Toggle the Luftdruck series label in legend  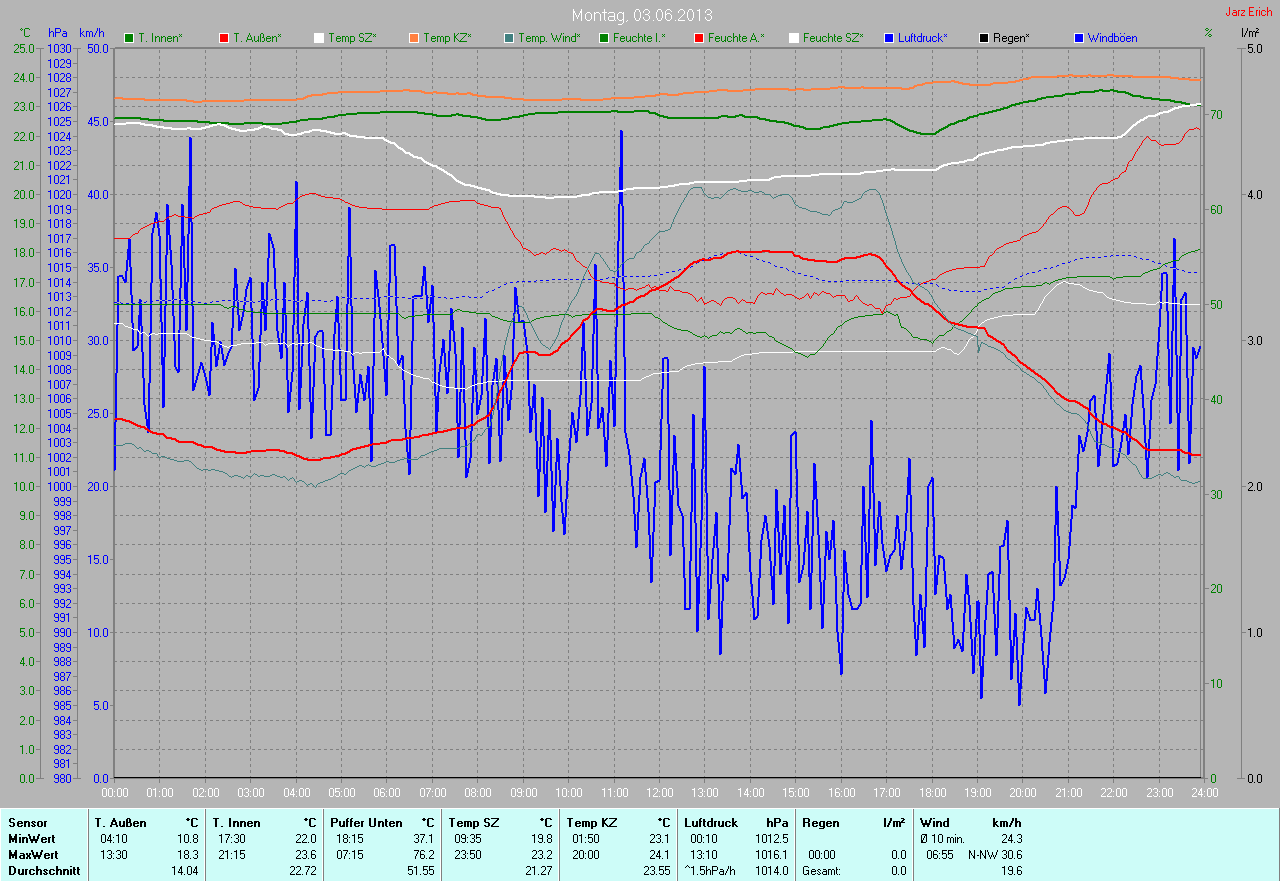click(x=922, y=38)
